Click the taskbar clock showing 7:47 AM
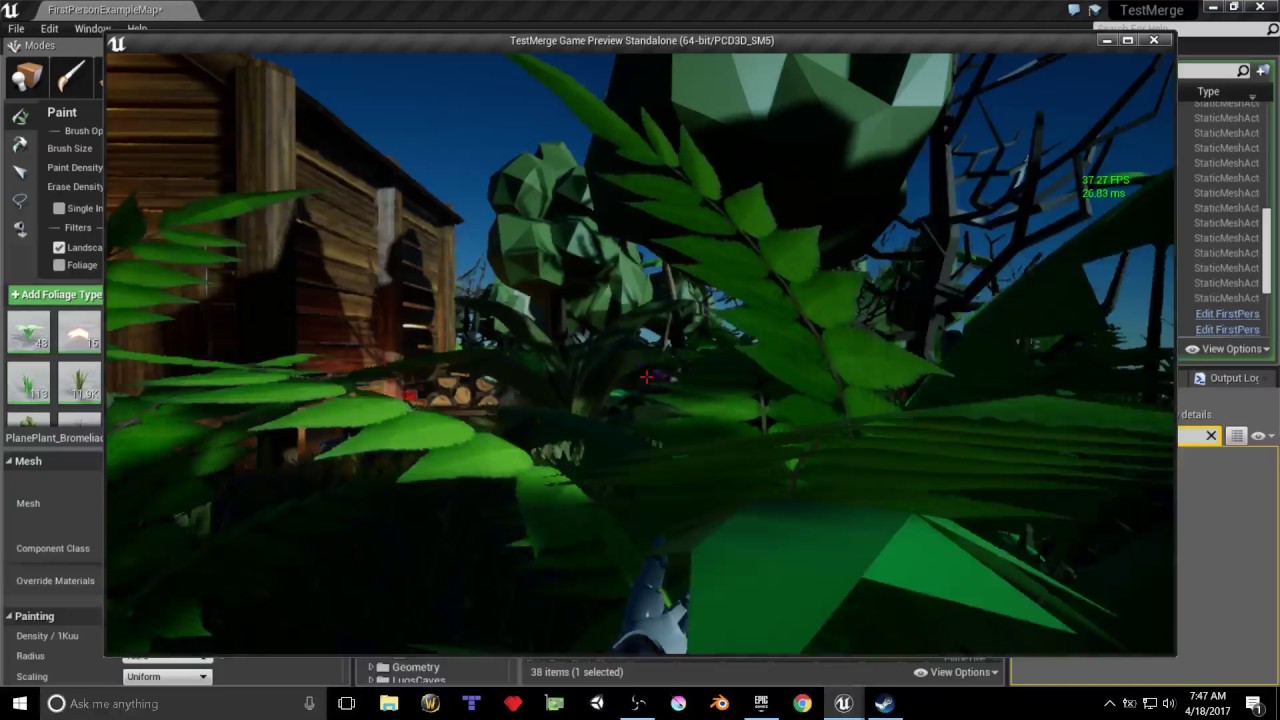 tap(1208, 703)
